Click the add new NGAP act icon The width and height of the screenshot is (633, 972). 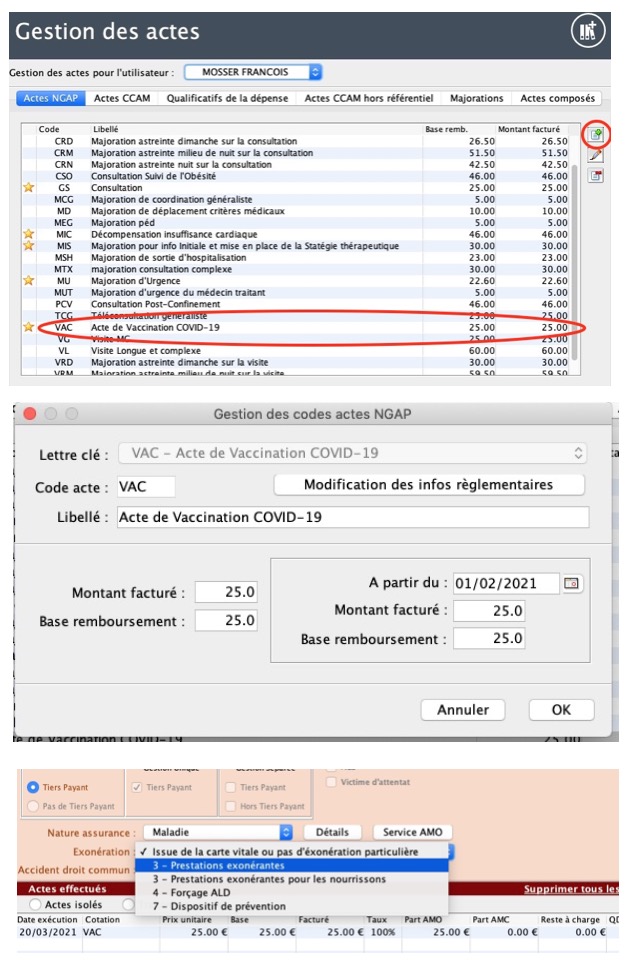596,135
